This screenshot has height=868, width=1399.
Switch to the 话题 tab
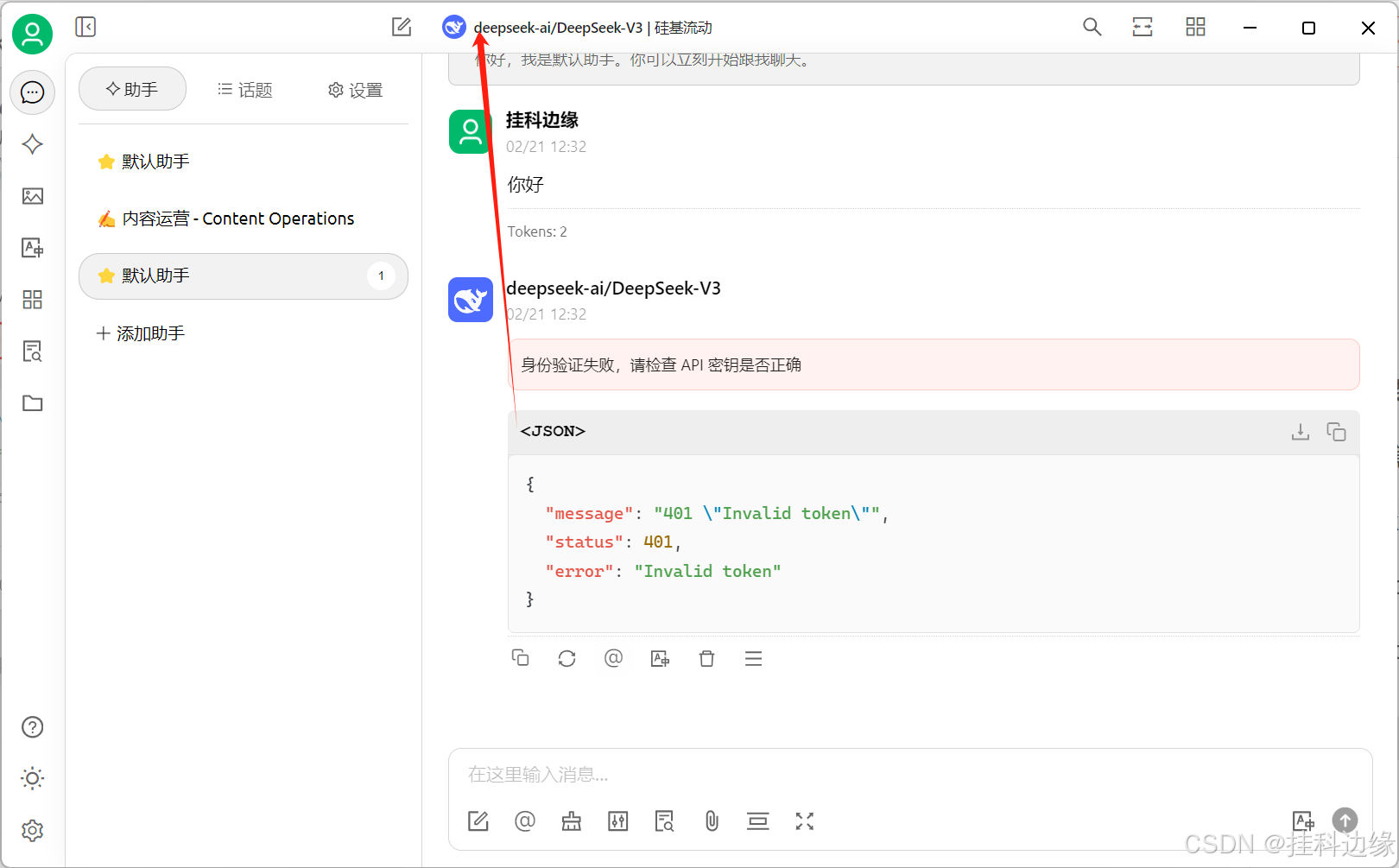(x=244, y=90)
